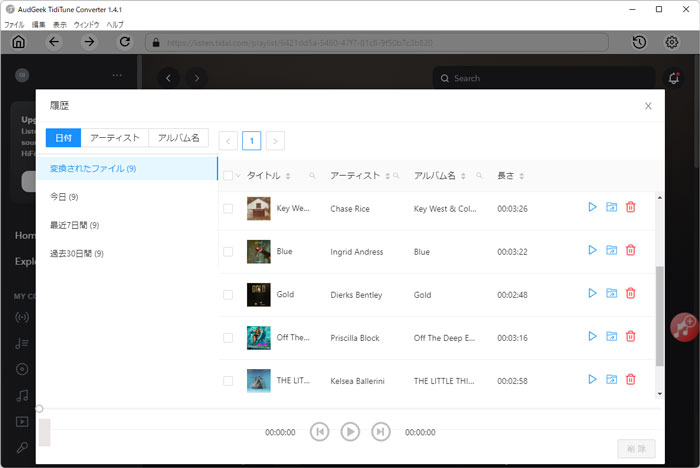Delete the Dierks Bentley Gold track
Image resolution: width=700 pixels, height=468 pixels.
tap(630, 293)
